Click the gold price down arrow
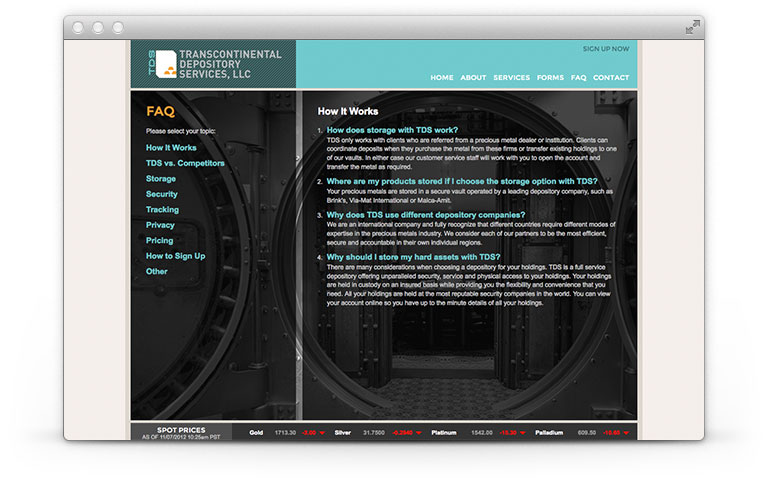 pyautogui.click(x=322, y=433)
